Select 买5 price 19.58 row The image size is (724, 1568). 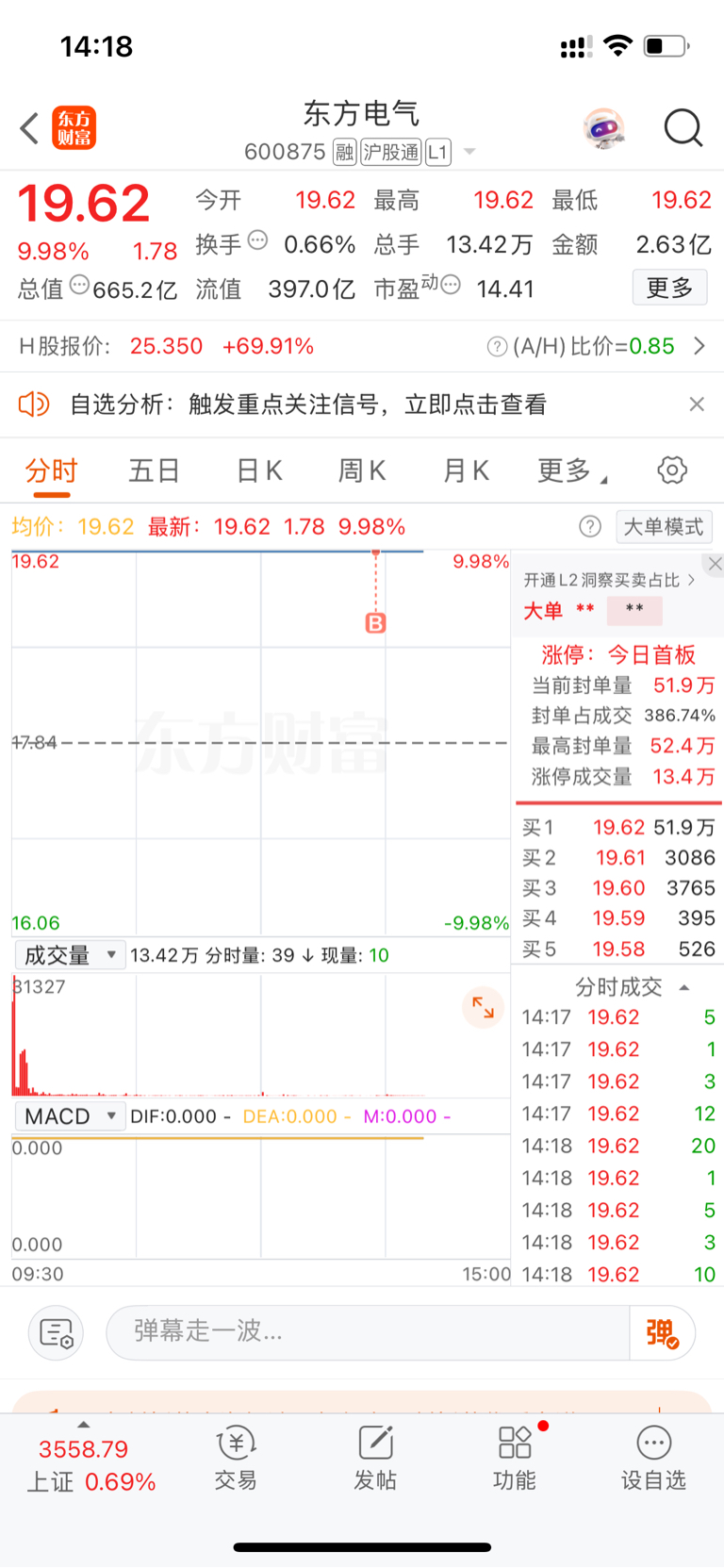(x=618, y=948)
